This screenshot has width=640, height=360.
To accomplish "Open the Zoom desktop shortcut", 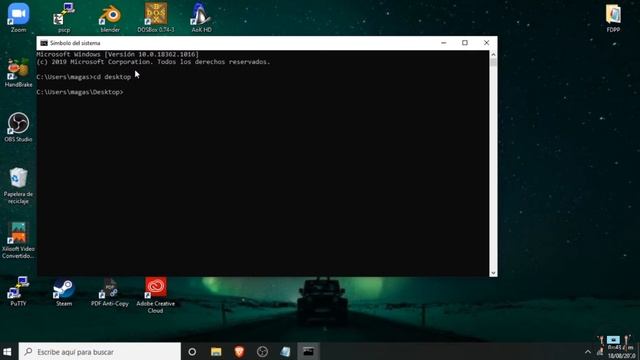I will pos(18,18).
